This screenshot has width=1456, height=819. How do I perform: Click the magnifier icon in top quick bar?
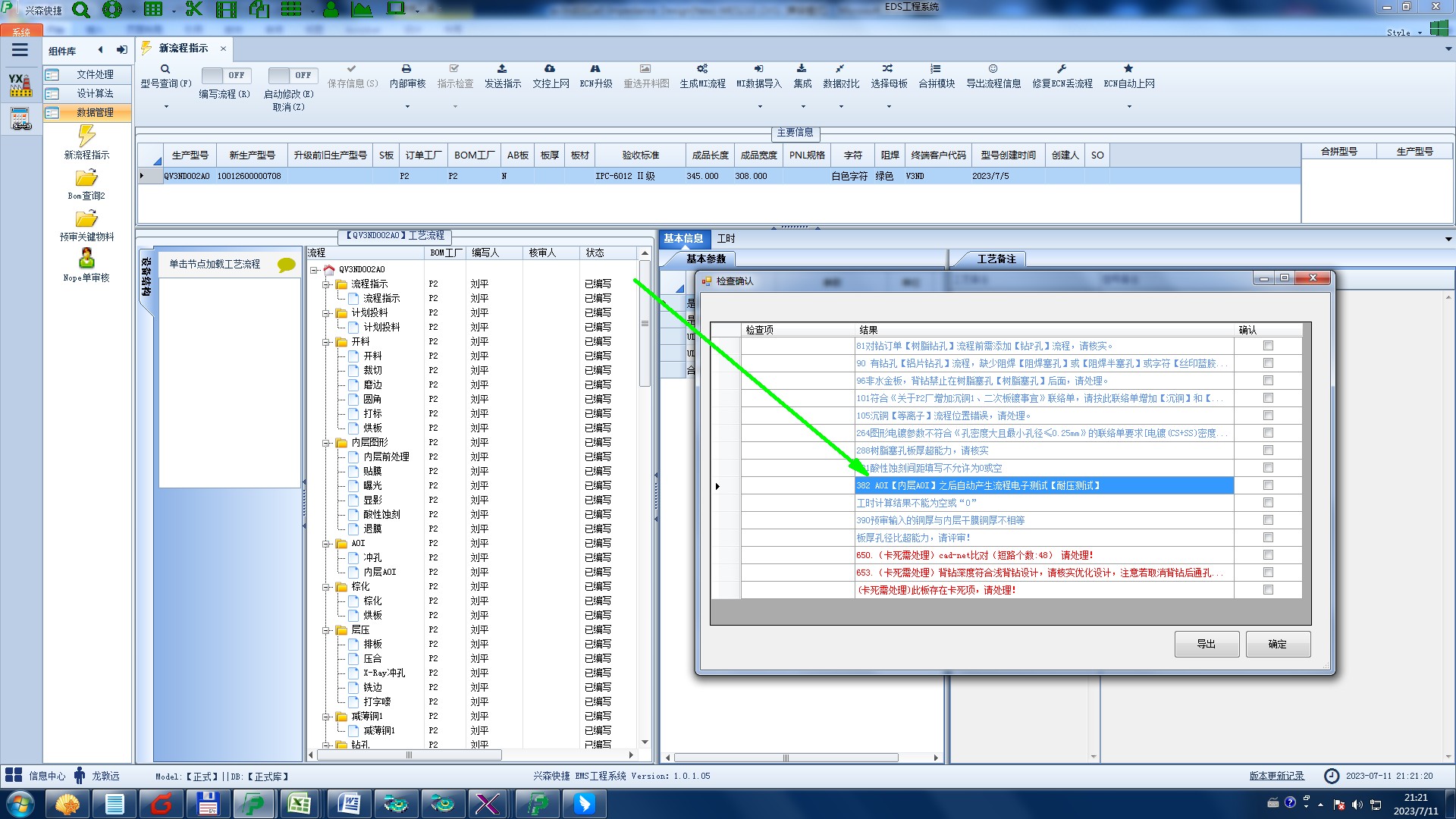(x=81, y=10)
